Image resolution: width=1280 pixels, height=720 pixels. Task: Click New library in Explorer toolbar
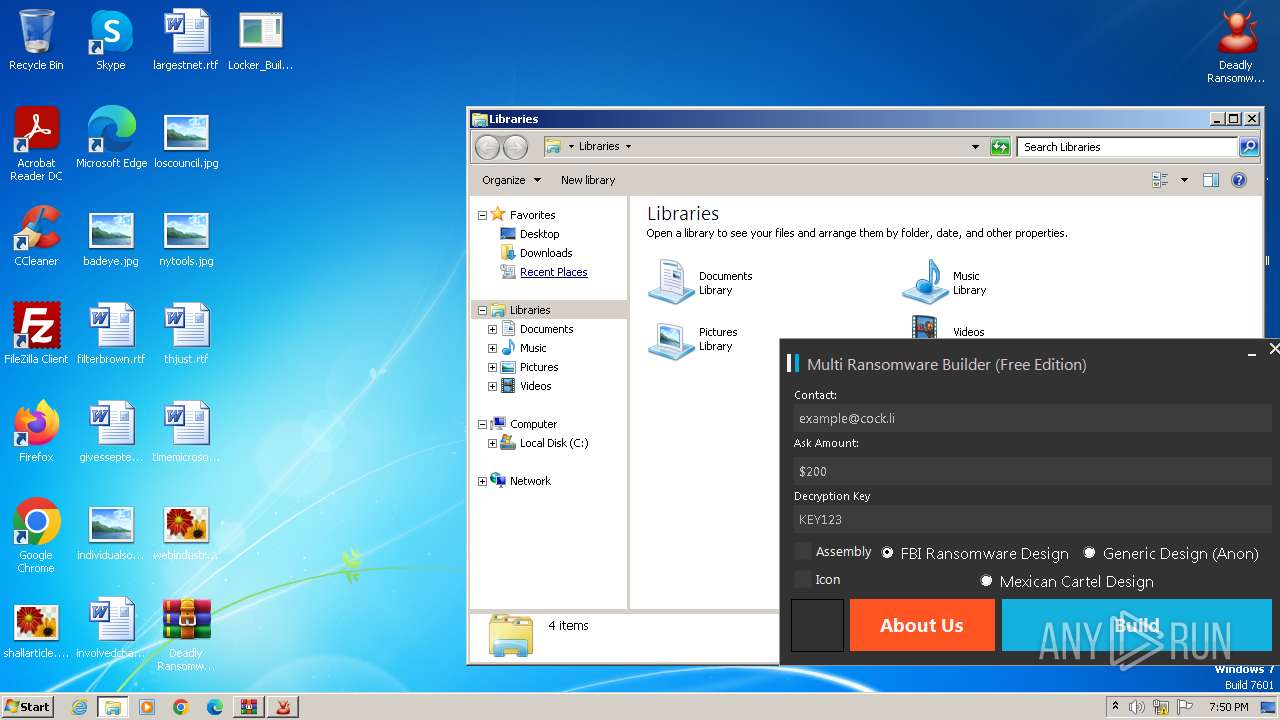point(588,180)
